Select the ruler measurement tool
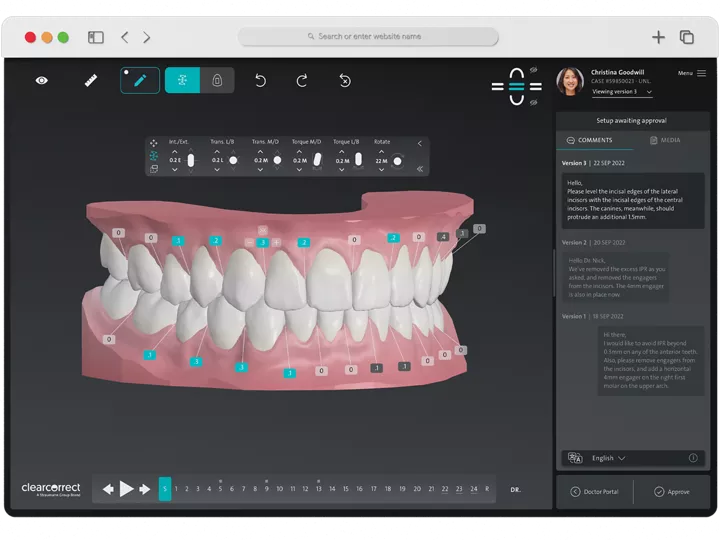Viewport: 720px width, 540px height. [x=90, y=80]
